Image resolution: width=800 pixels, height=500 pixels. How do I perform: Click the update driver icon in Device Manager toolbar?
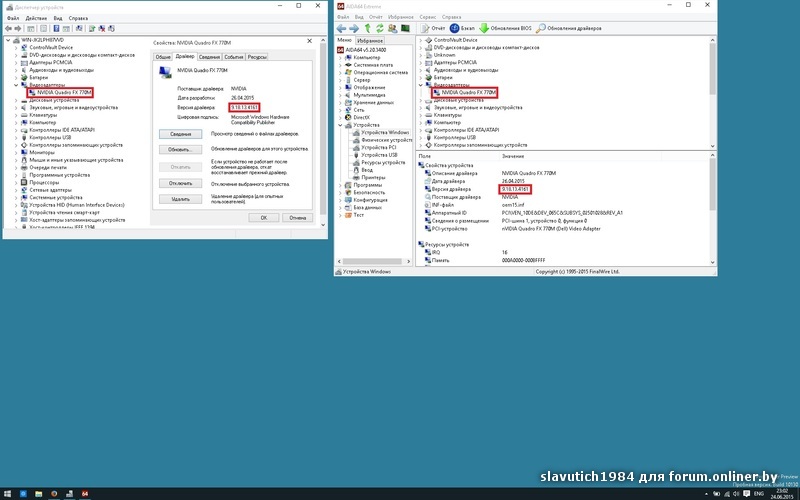point(92,29)
